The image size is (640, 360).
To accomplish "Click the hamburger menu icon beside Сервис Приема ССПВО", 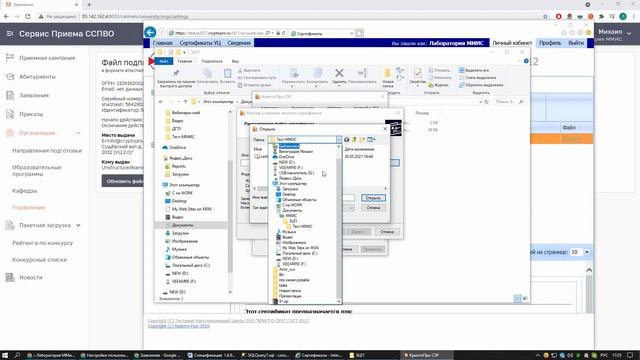I will [x=10, y=33].
